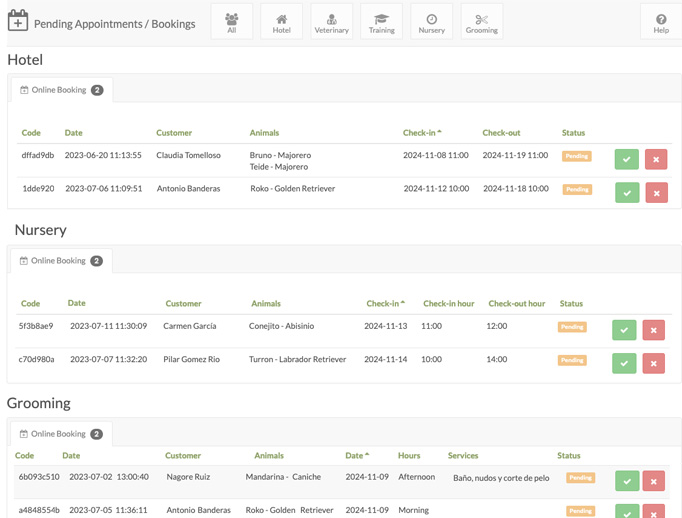Reject Pilar Gomez Rio nursery booking

tap(653, 363)
